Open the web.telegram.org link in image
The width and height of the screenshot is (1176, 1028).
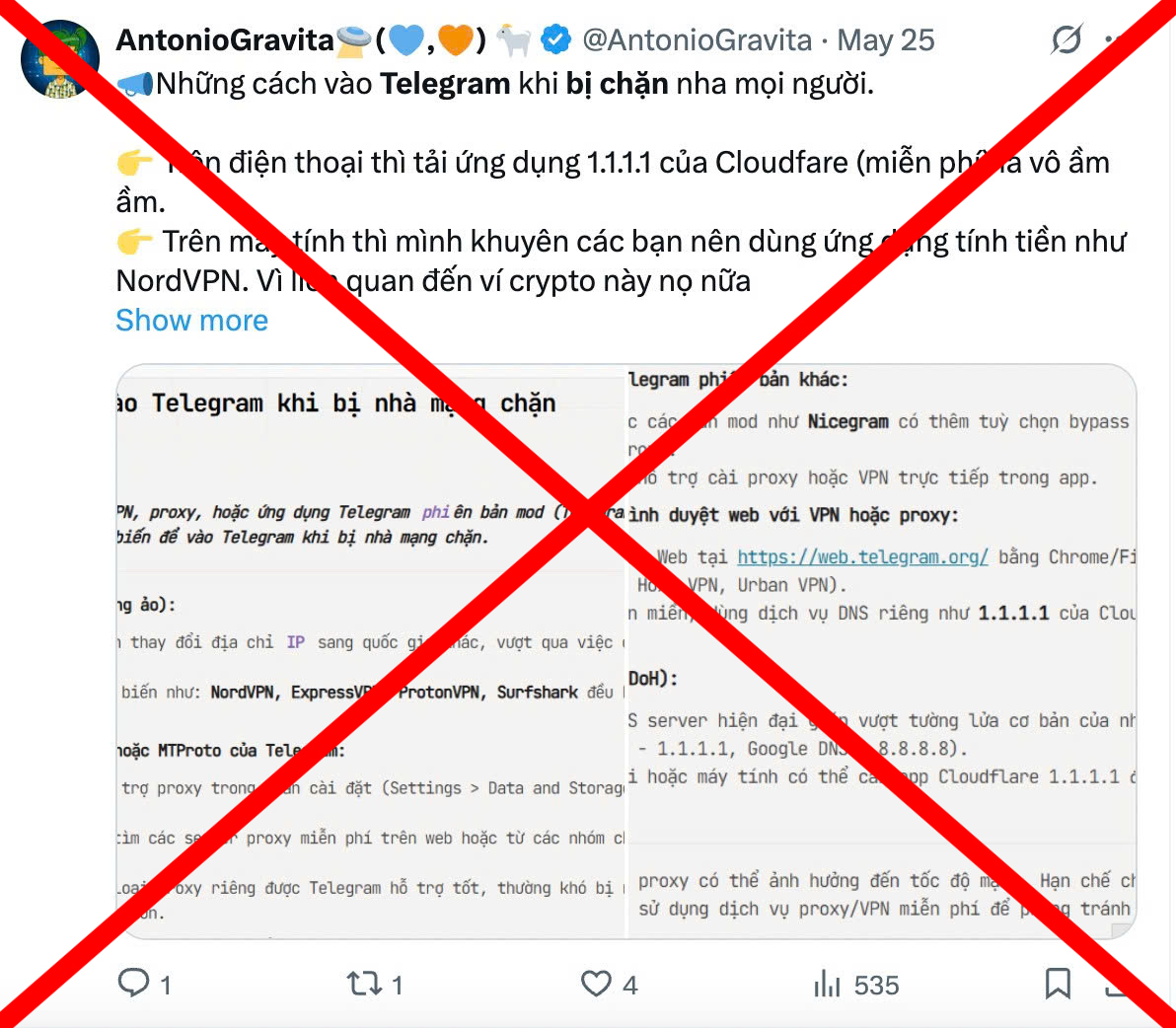pos(862,557)
